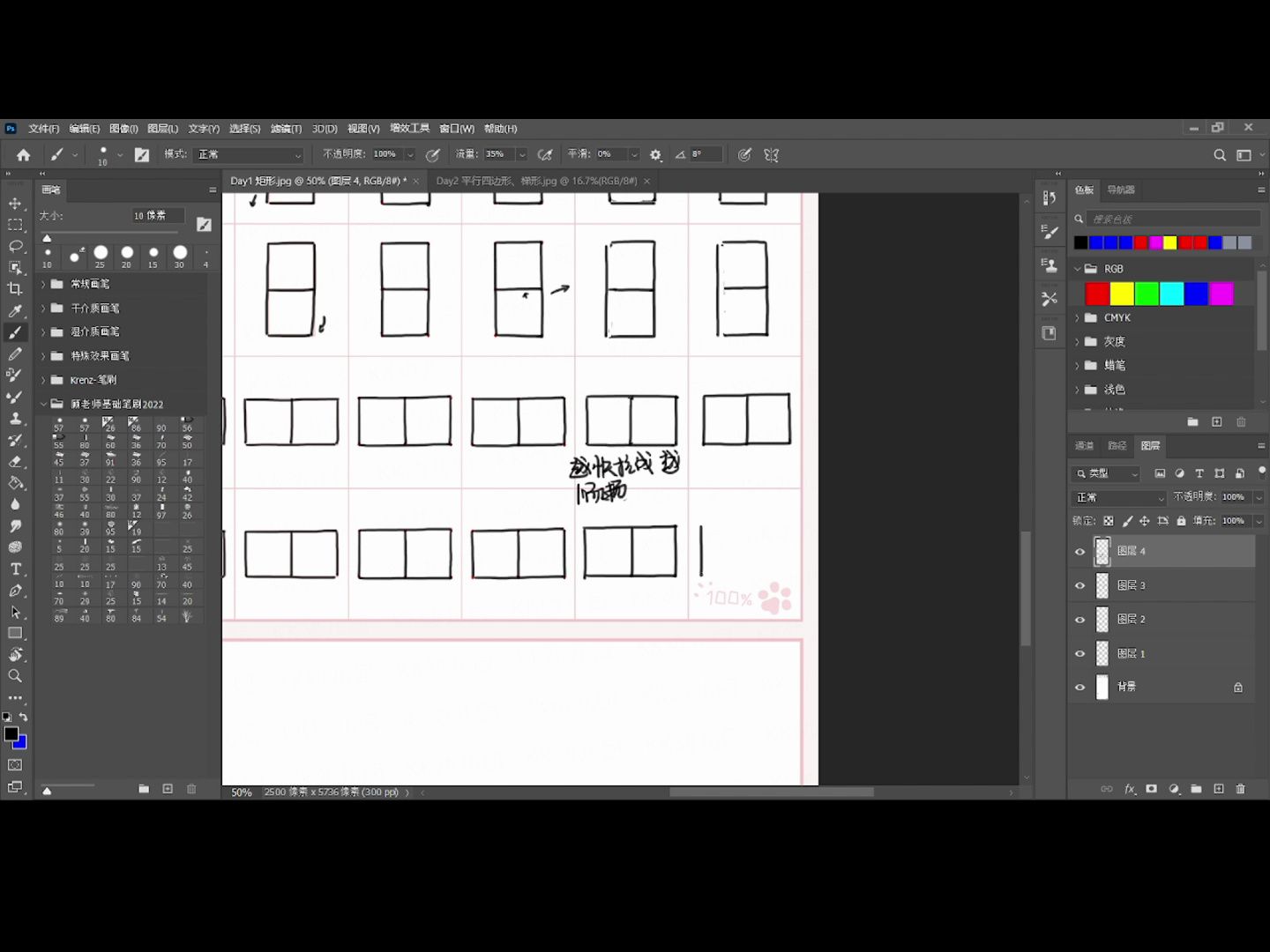Go to the Home screen

[23, 154]
